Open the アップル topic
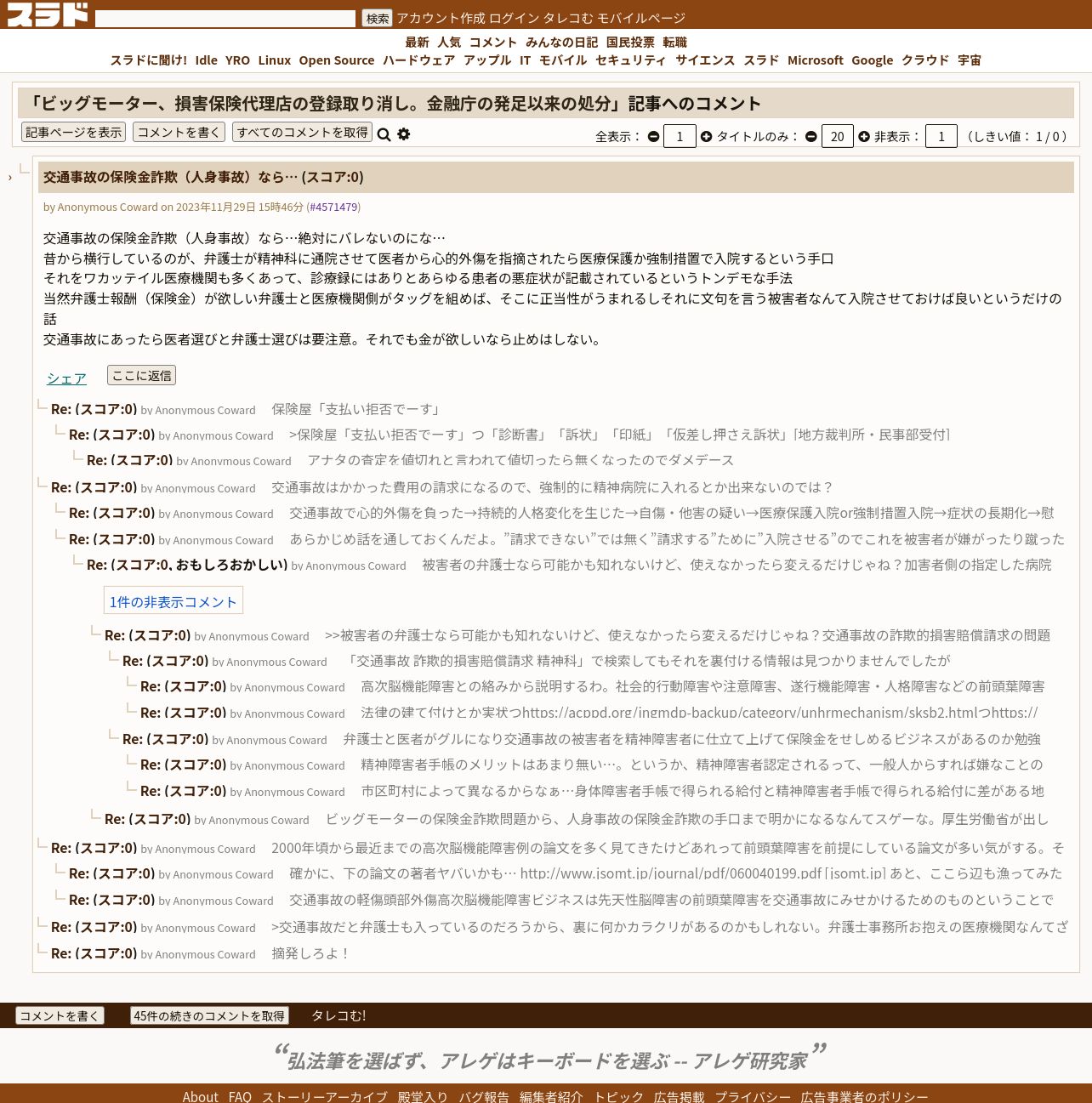 [487, 60]
